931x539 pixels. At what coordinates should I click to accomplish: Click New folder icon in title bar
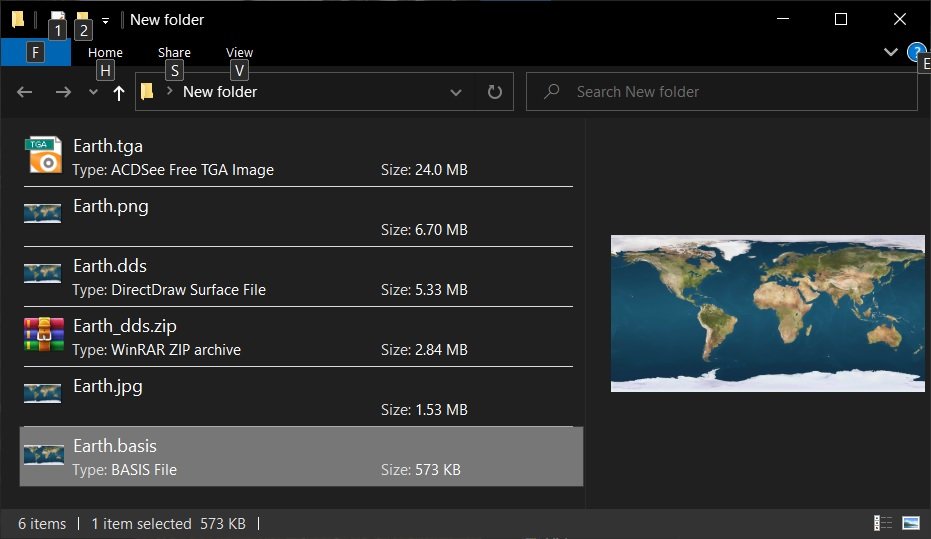(x=83, y=19)
